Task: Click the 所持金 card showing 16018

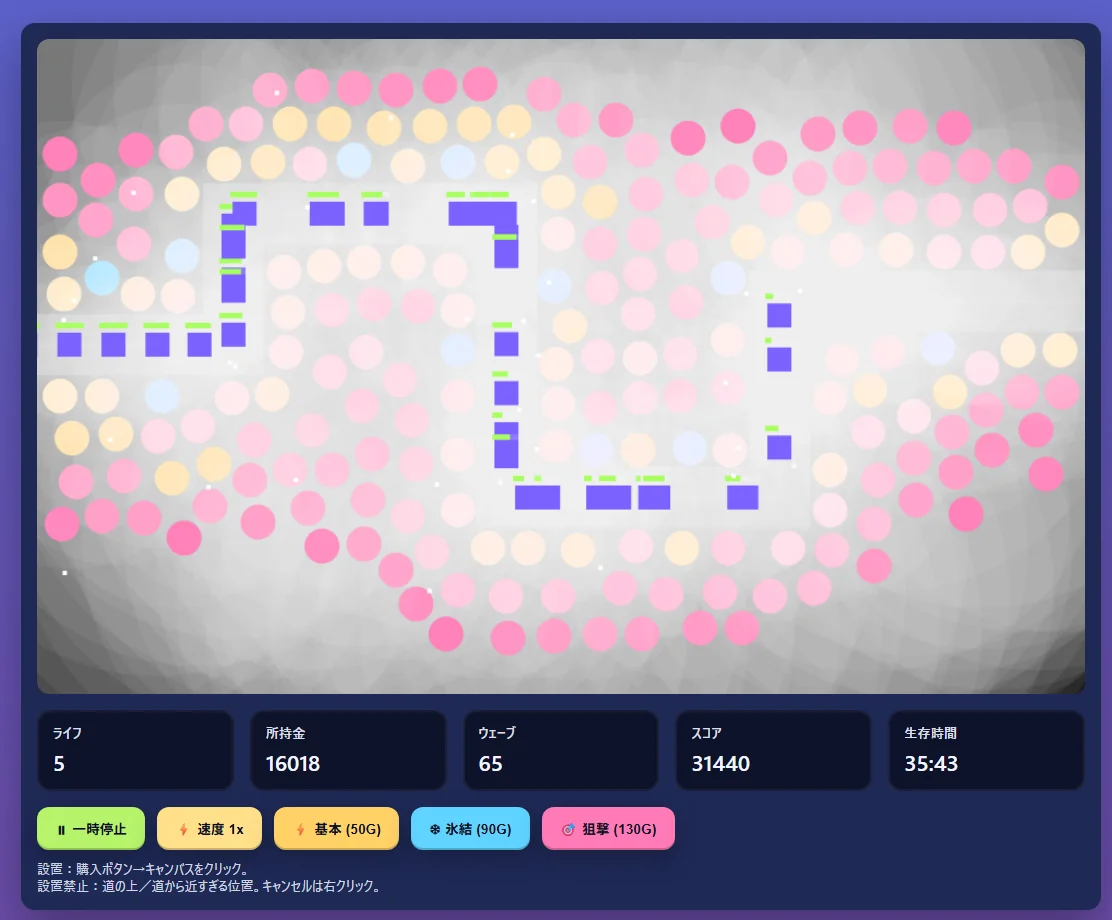Action: pyautogui.click(x=348, y=750)
